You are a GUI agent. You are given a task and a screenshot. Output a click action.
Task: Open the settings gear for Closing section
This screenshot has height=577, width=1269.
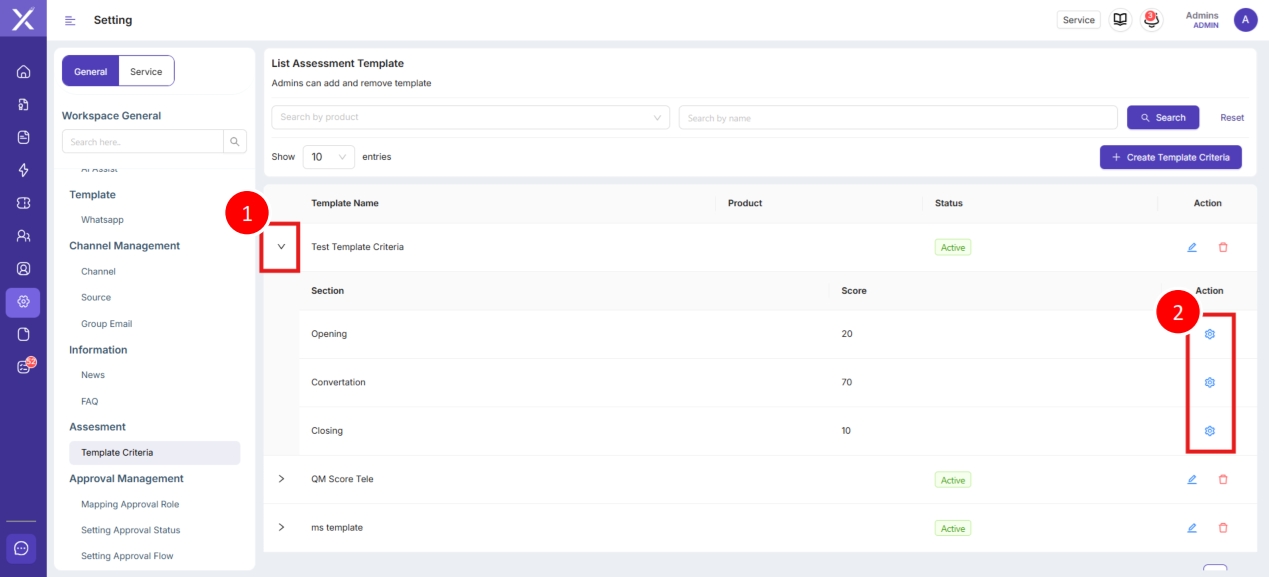click(1209, 431)
